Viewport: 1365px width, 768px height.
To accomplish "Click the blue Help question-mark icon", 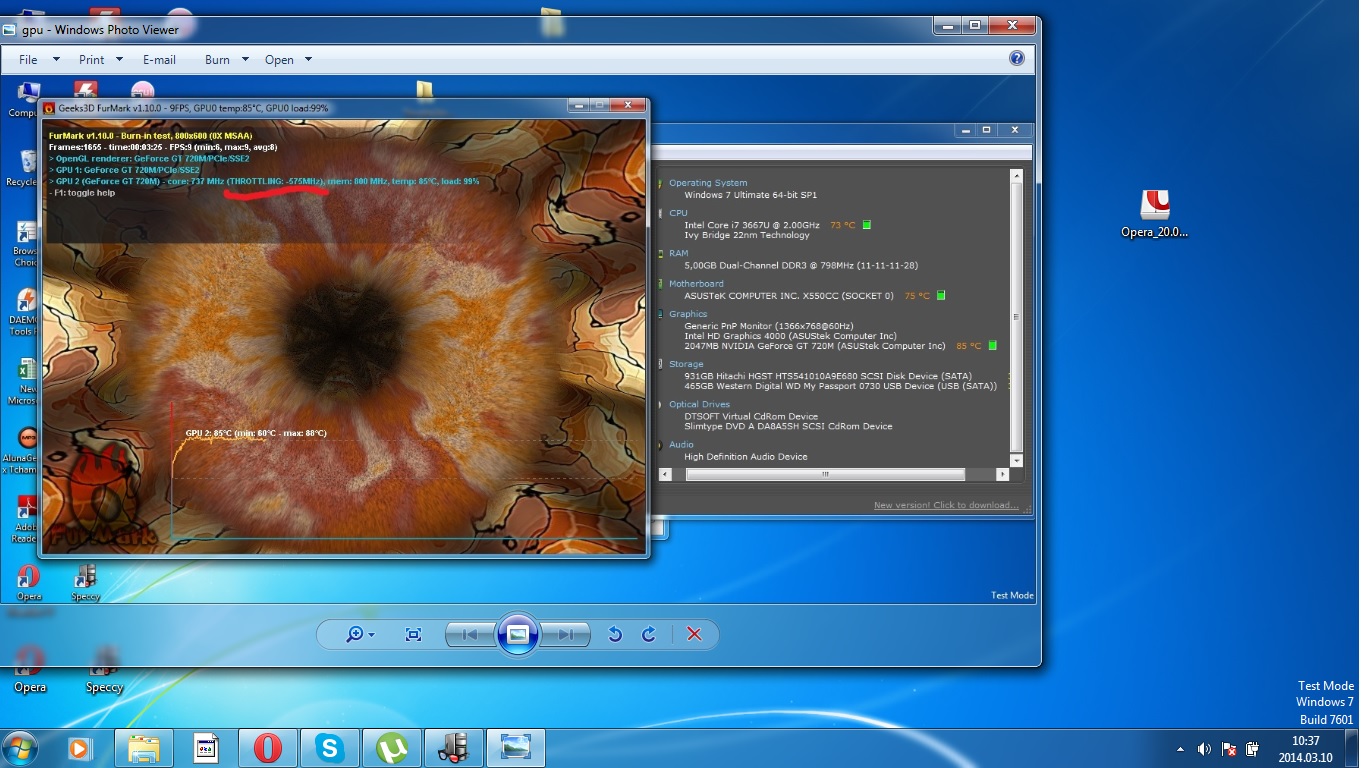I will (x=1017, y=58).
